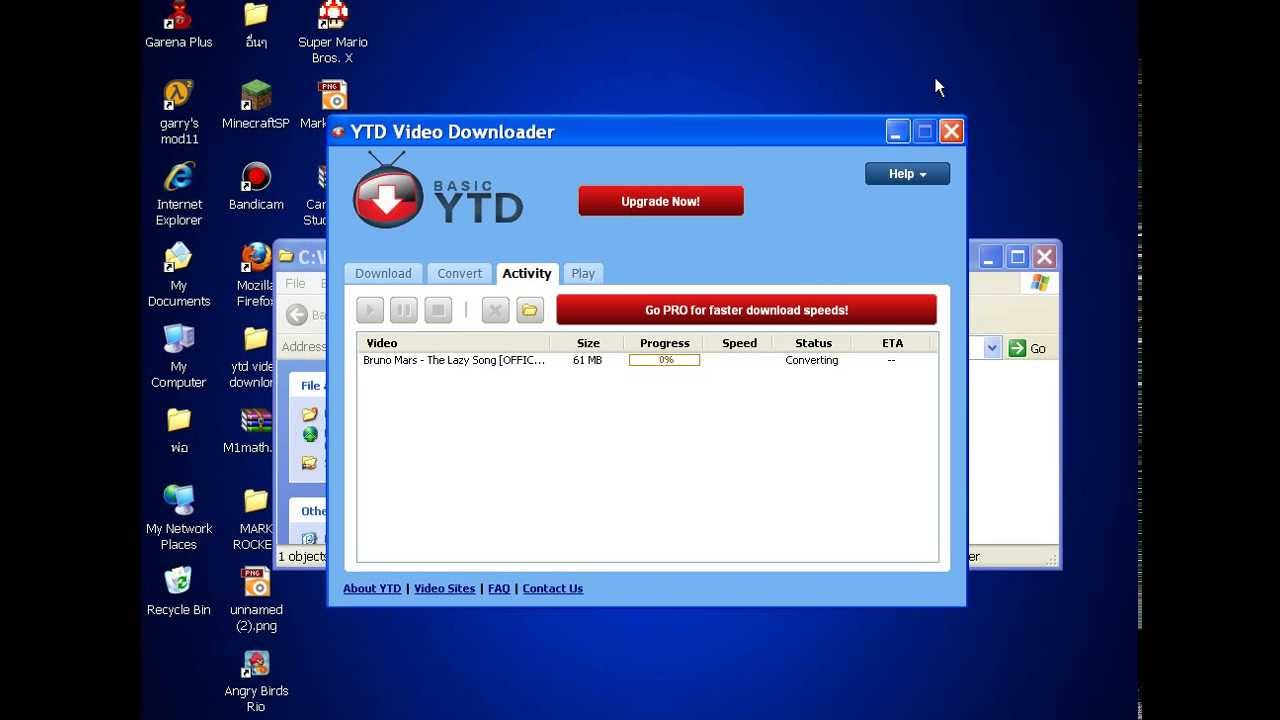Select the M1math archive desktop icon

coord(250,429)
